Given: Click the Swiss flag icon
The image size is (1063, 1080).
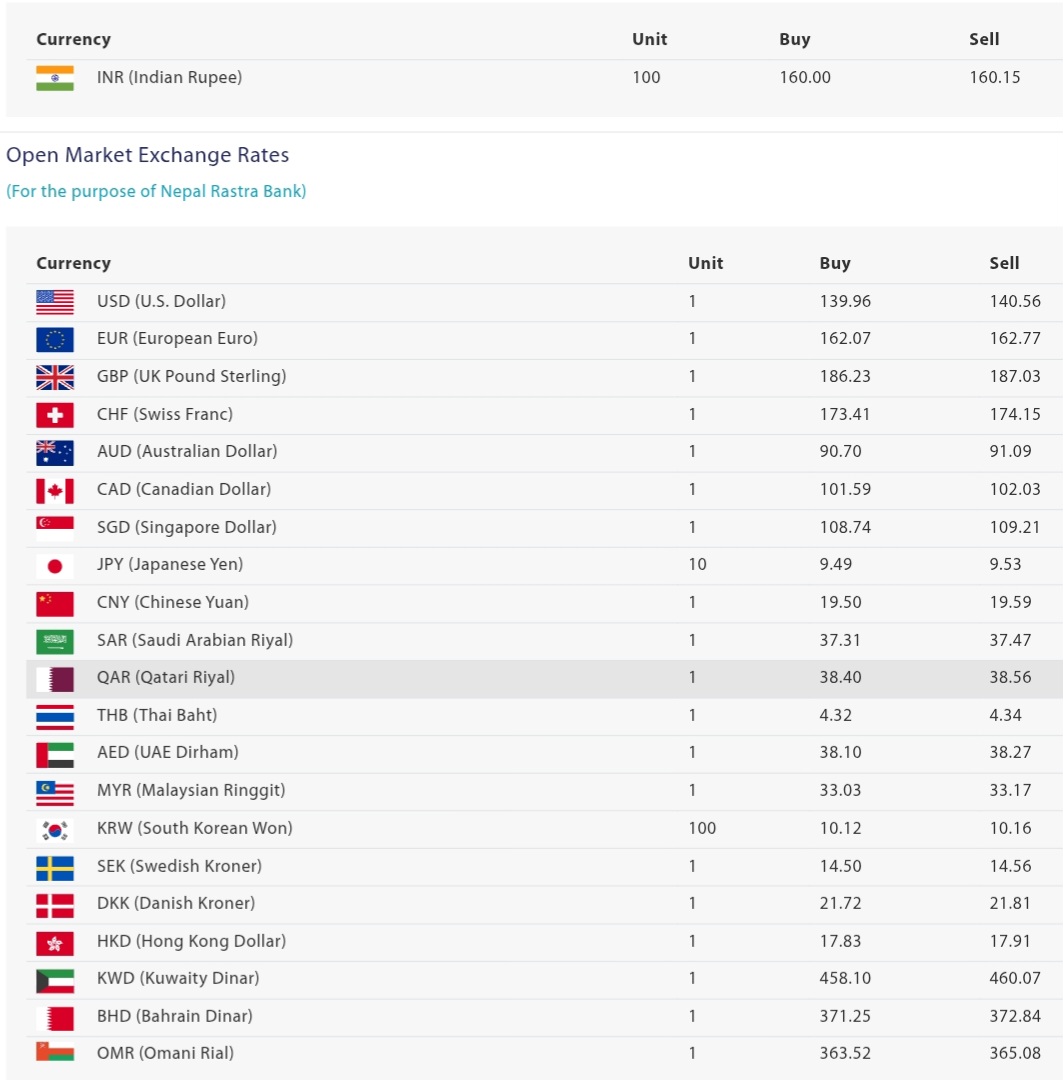Looking at the screenshot, I should [55, 415].
